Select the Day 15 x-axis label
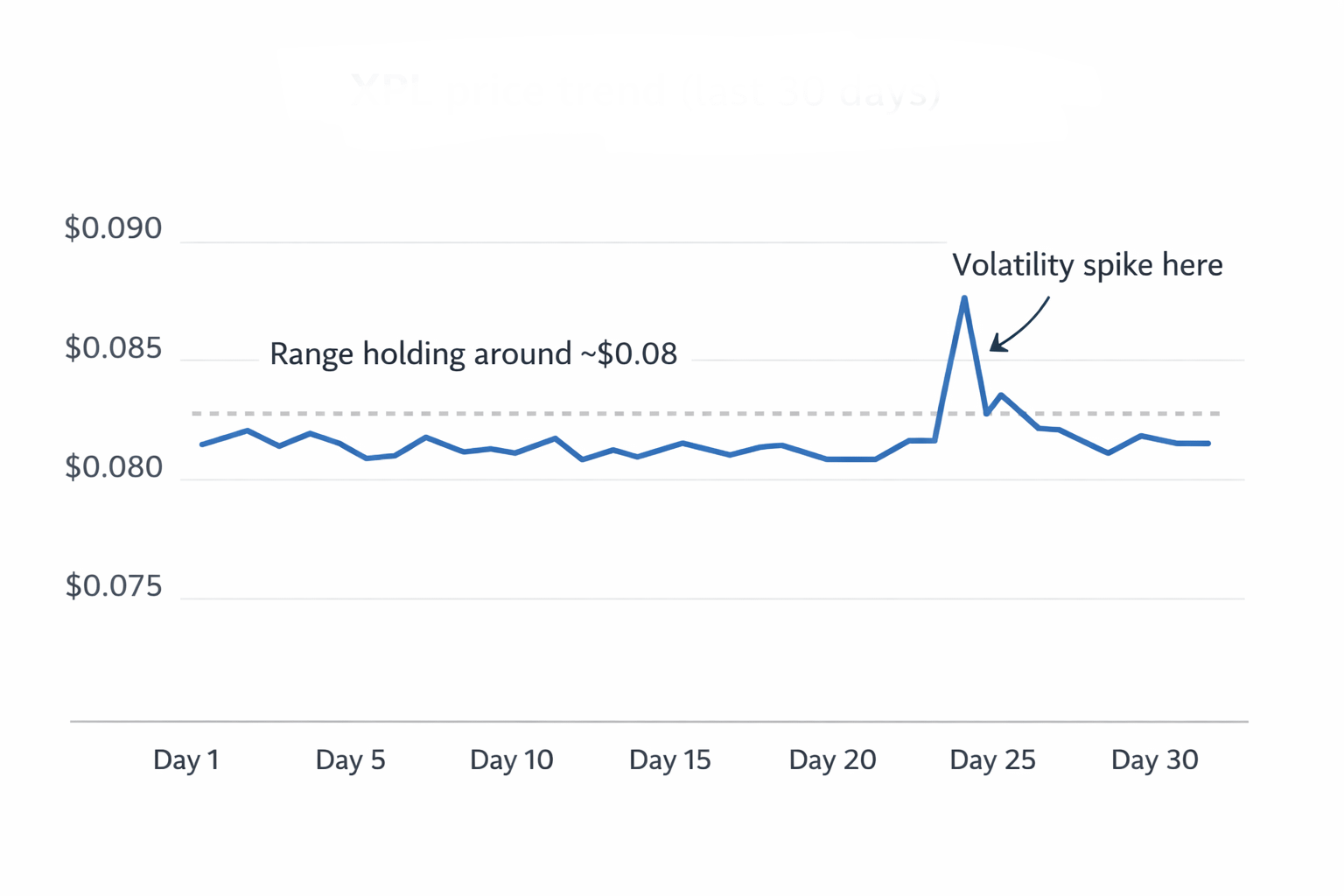Viewport: 1344px width, 896px height. pos(669,759)
